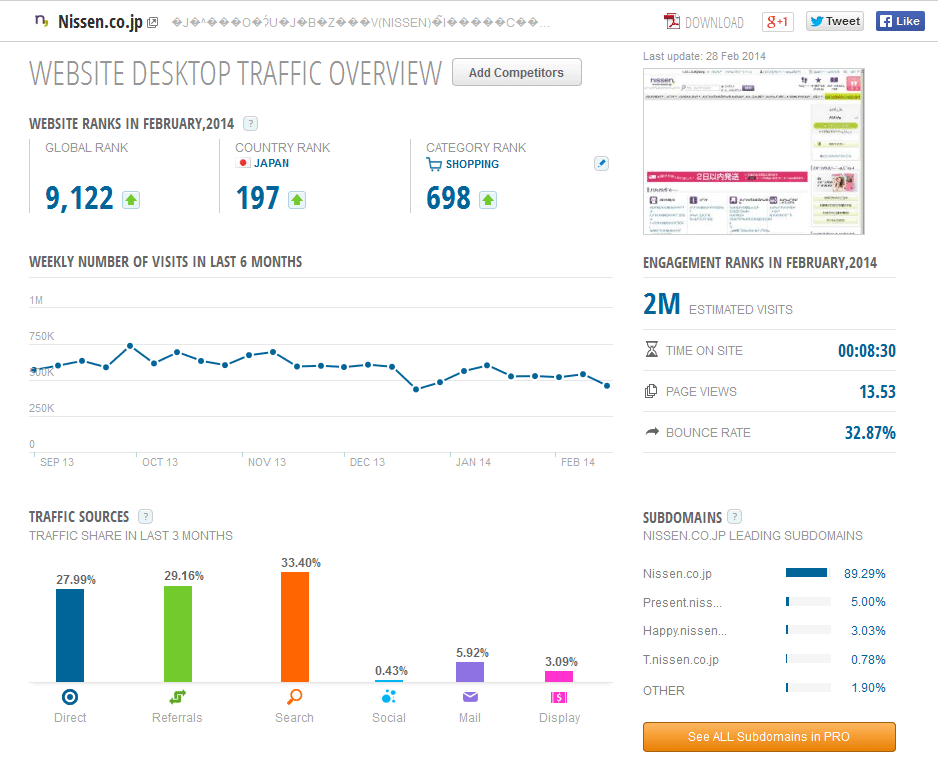Click the Display dollar icon
Viewport: 938px width, 765px height.
pyautogui.click(x=559, y=697)
